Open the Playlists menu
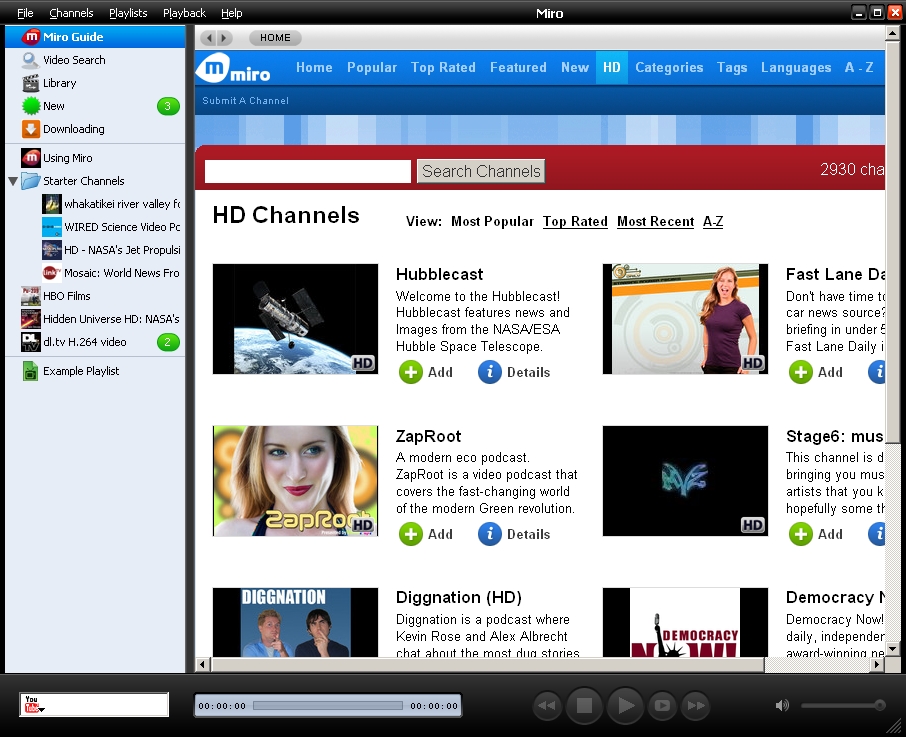The image size is (906, 737). tap(128, 13)
